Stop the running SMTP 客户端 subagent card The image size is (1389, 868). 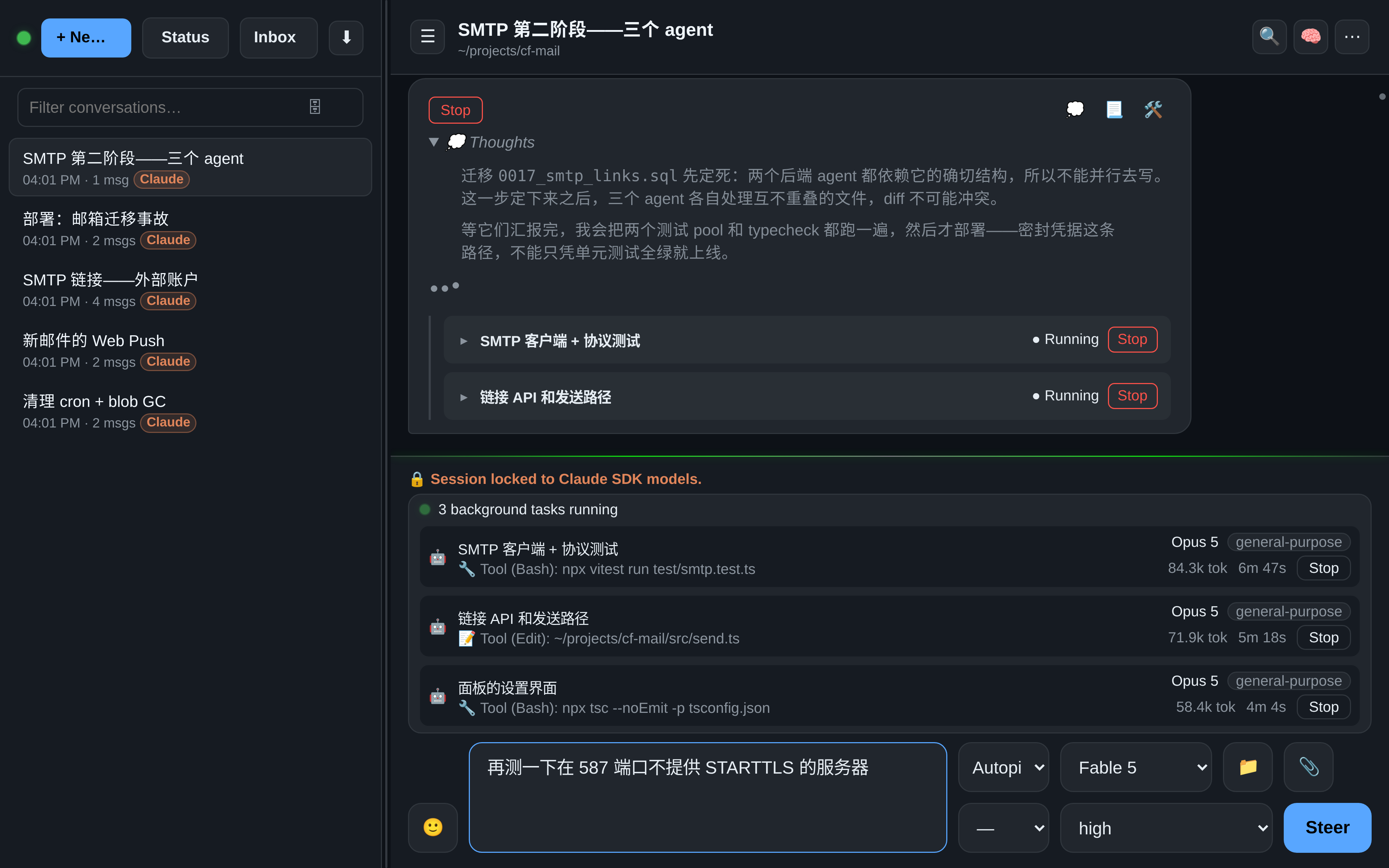click(1132, 339)
